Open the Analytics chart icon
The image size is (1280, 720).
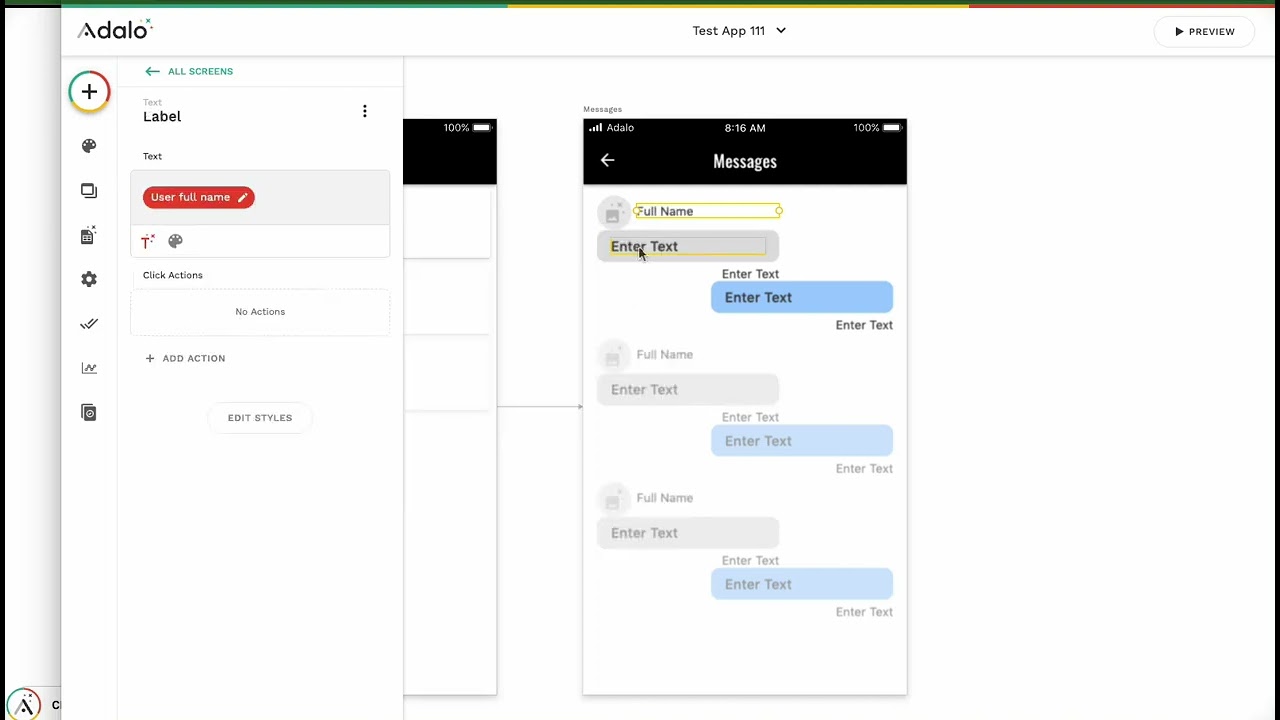click(x=89, y=368)
